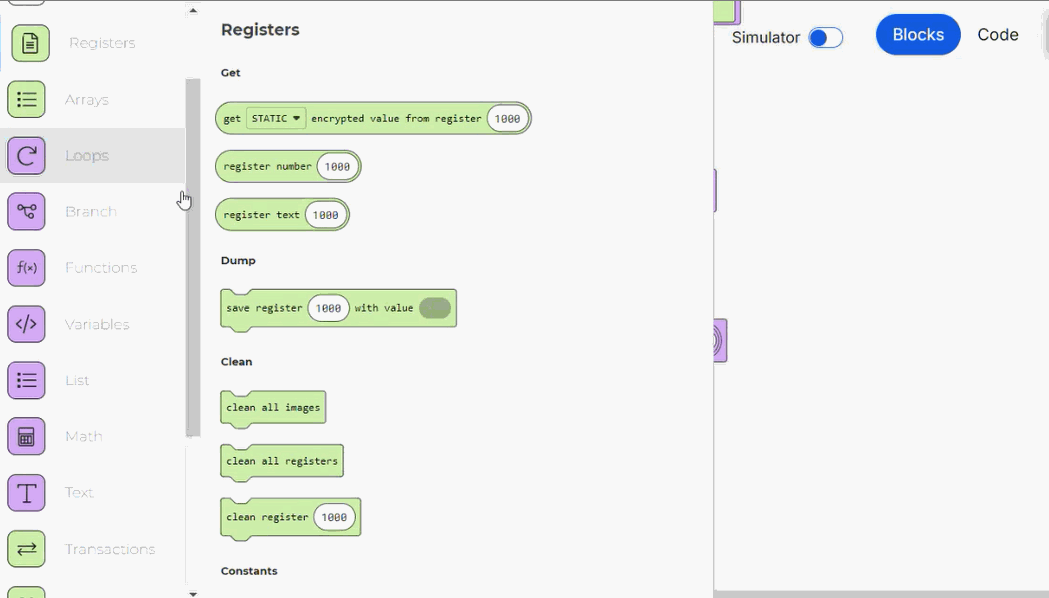Select the Variables code icon
Screen dimensions: 1049x598
pyautogui.click(x=26, y=324)
